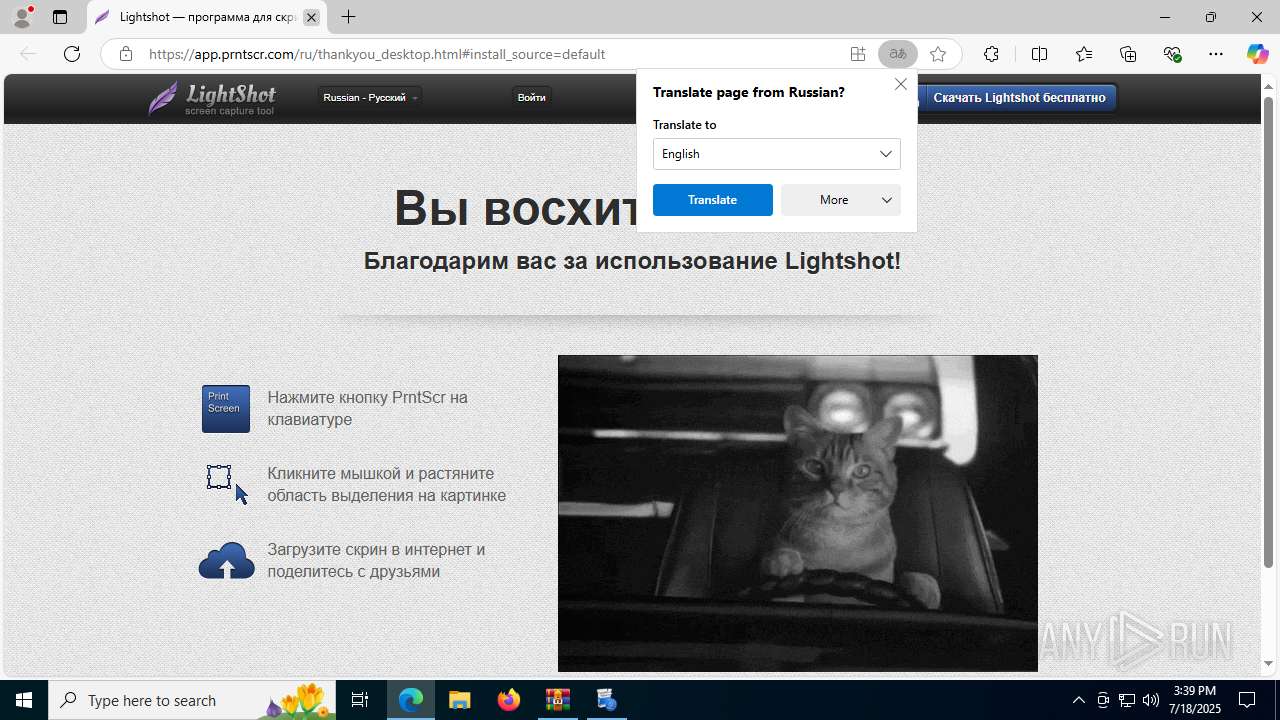Open the volume control in tray
This screenshot has width=1280, height=720.
[1151, 700]
